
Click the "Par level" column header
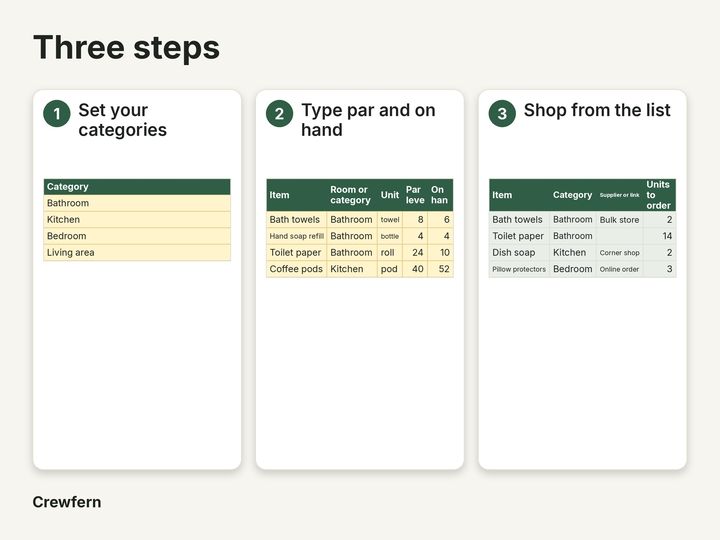pos(415,195)
